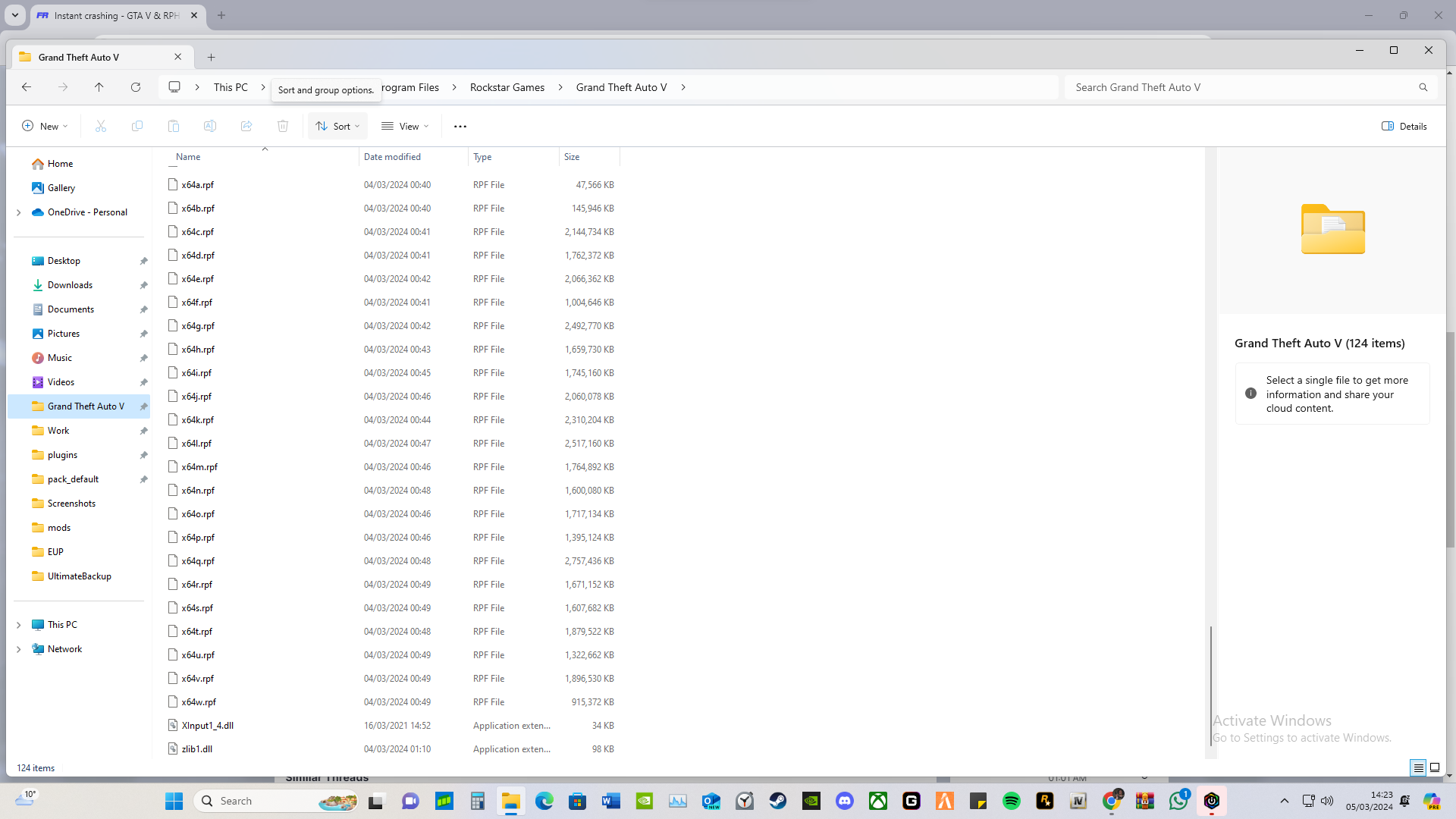This screenshot has height=819, width=1456.
Task: Click Rockstar Games in the breadcrumb path
Action: [x=507, y=87]
